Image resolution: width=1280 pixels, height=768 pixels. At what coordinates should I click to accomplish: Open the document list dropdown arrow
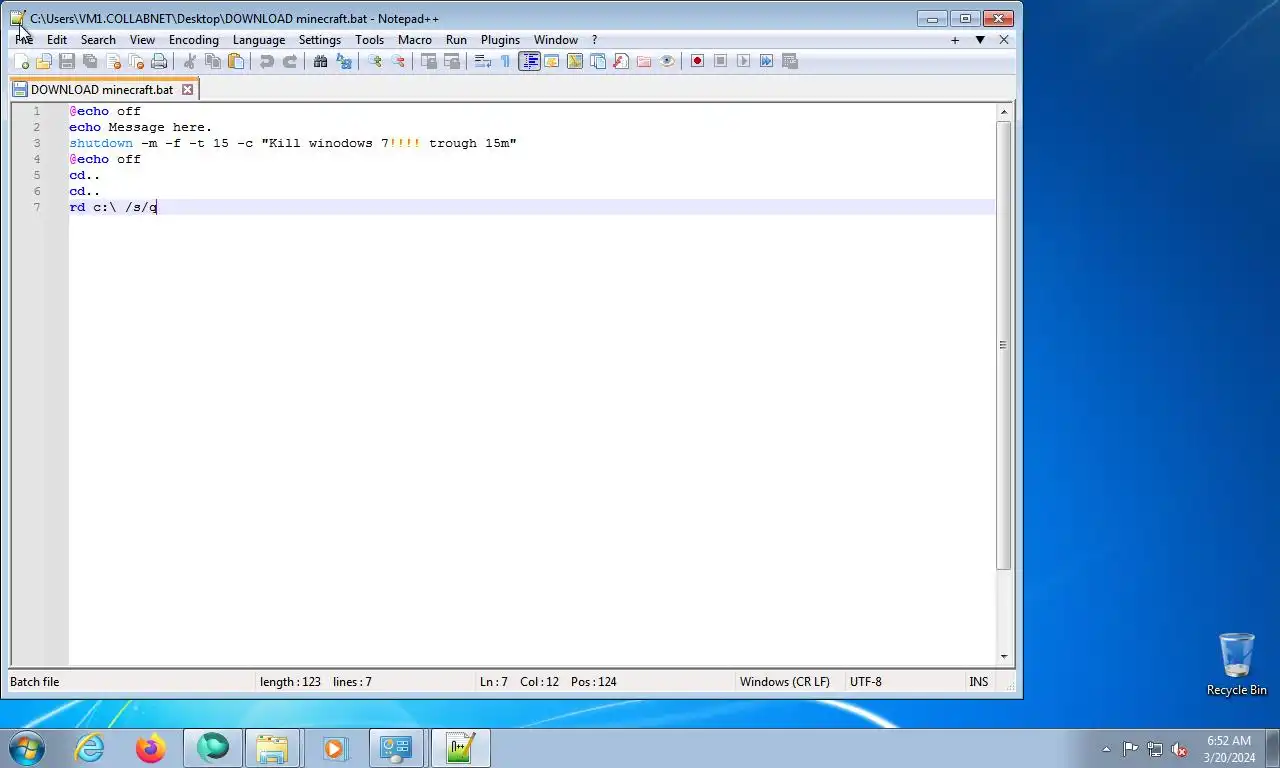[980, 40]
